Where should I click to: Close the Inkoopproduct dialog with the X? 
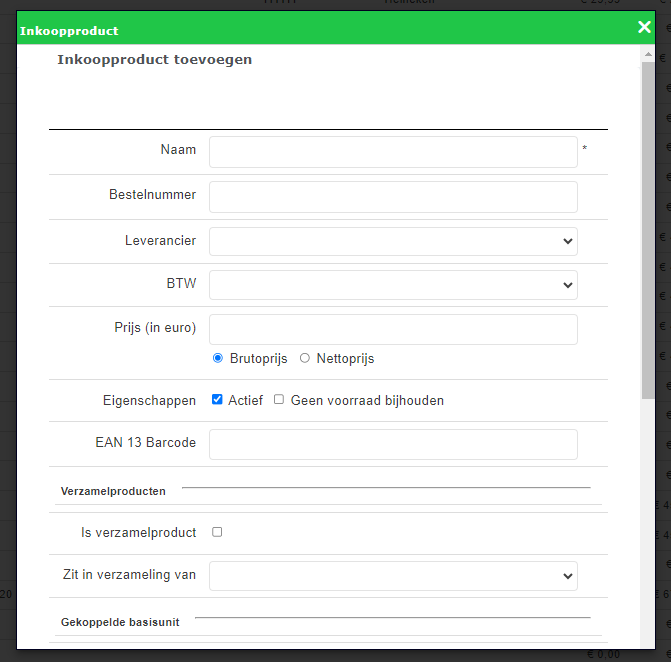tap(644, 27)
